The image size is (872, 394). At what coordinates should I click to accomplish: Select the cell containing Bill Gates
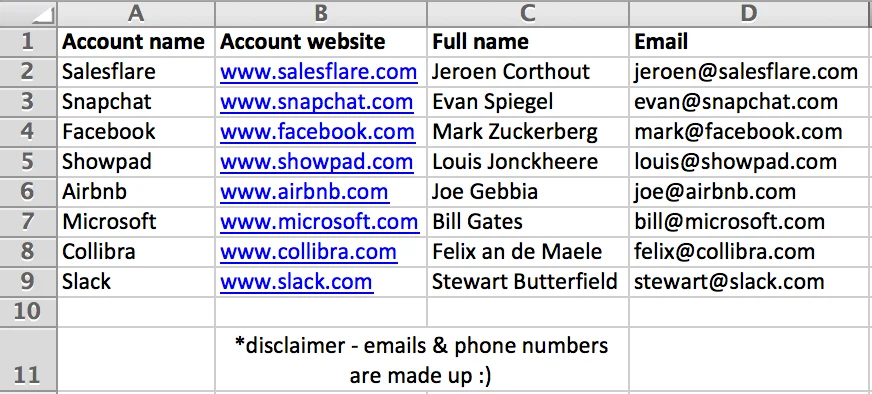coord(528,221)
